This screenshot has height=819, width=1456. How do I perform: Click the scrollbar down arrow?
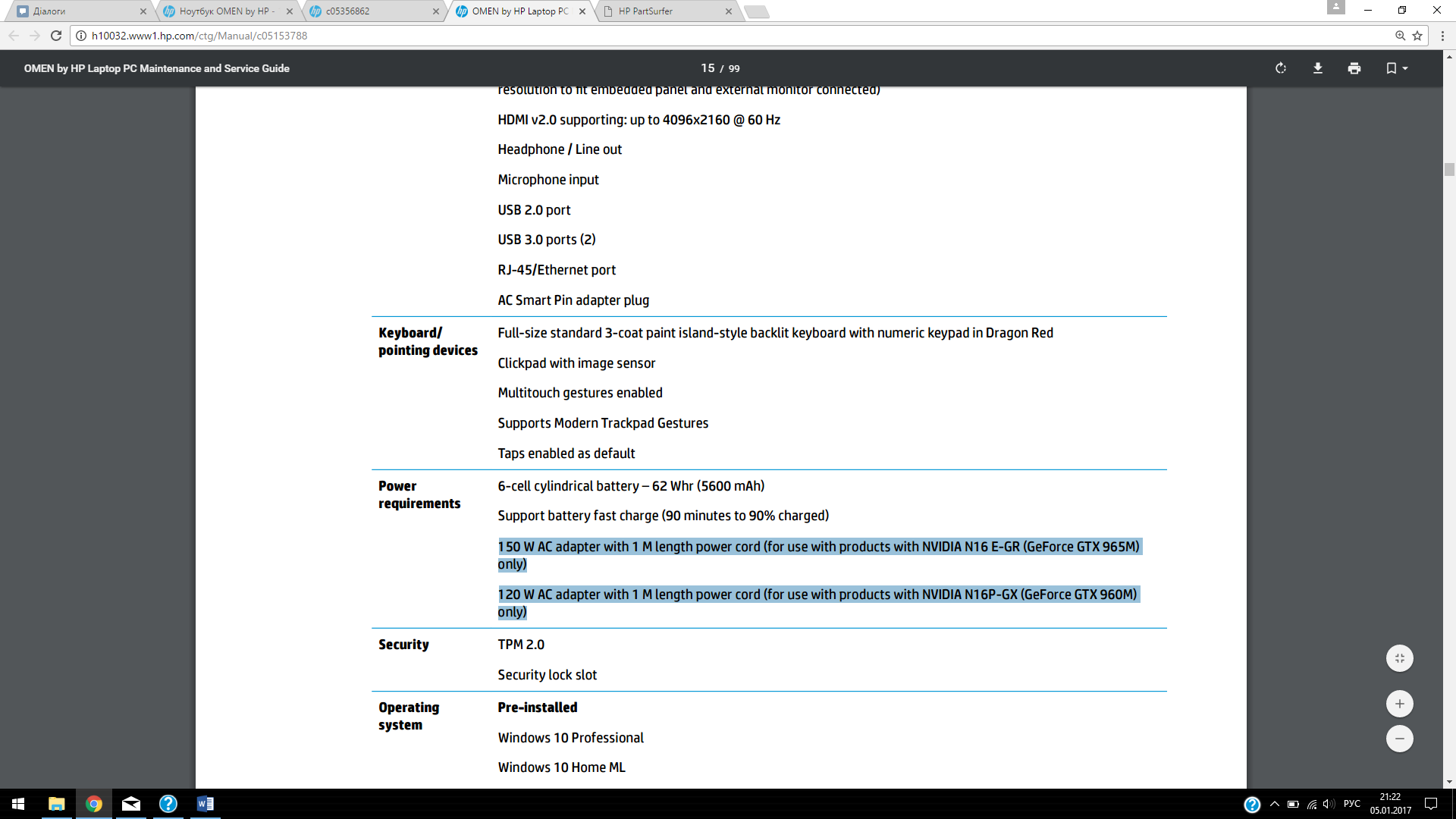[x=1449, y=782]
